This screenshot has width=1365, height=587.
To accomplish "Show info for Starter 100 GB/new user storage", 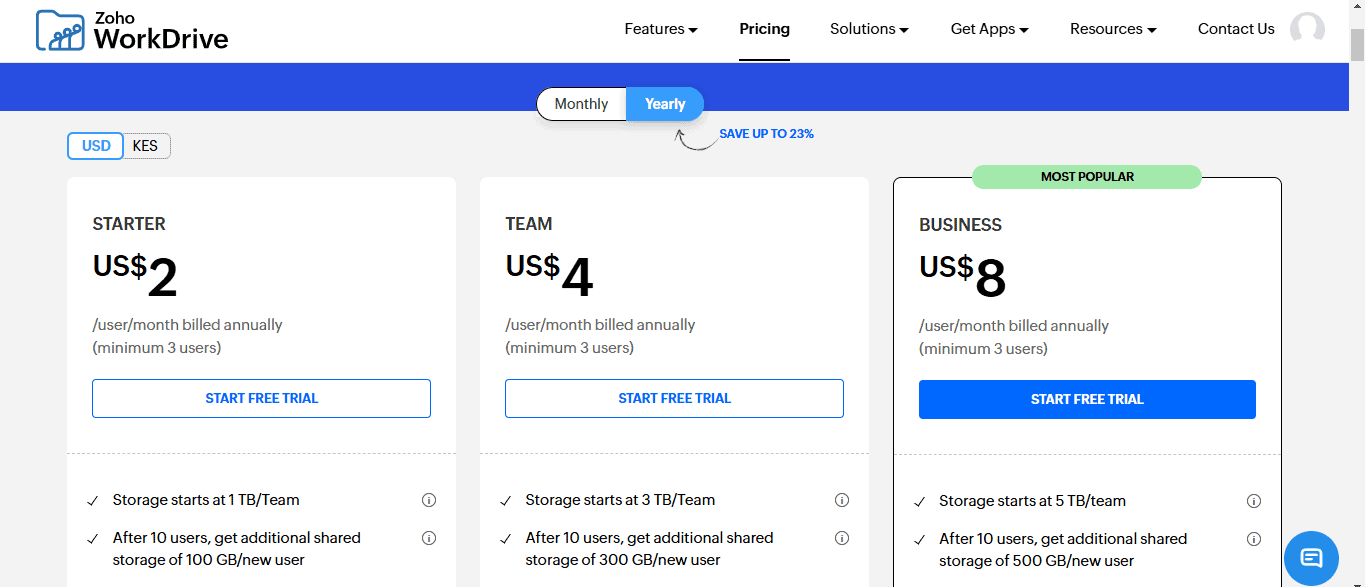I will (x=429, y=538).
